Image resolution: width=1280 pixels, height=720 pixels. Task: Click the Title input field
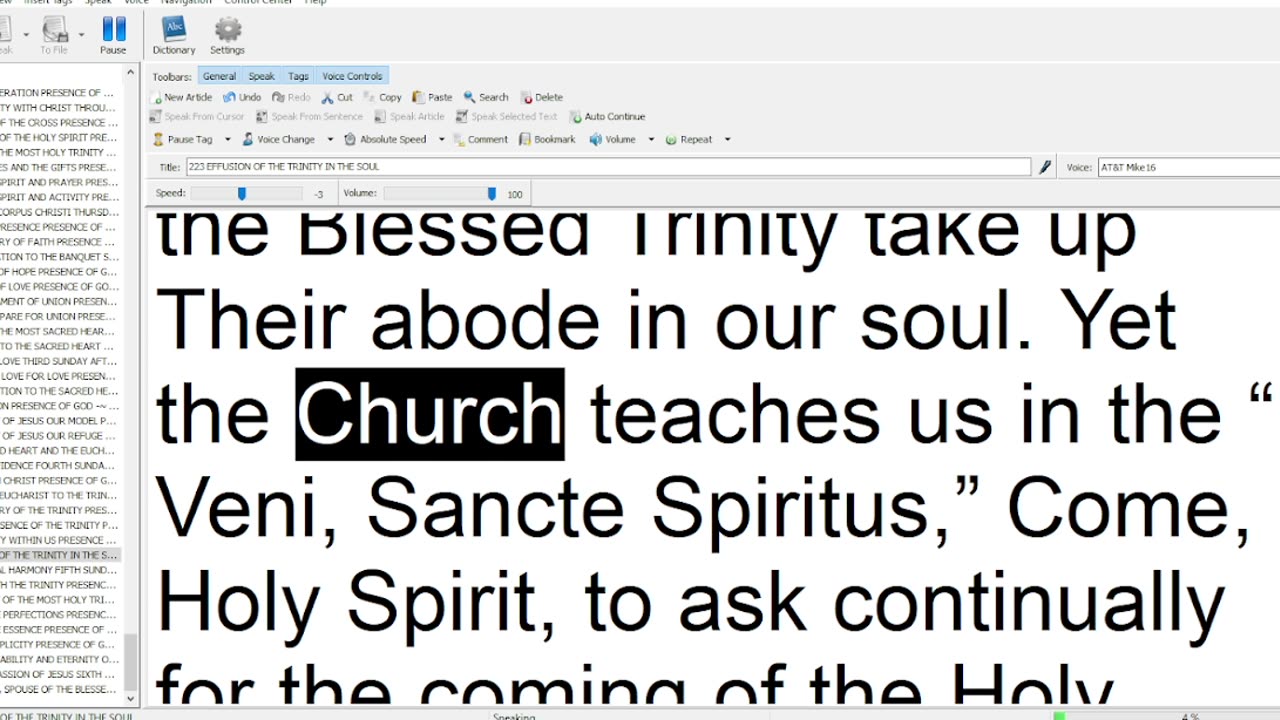point(608,167)
